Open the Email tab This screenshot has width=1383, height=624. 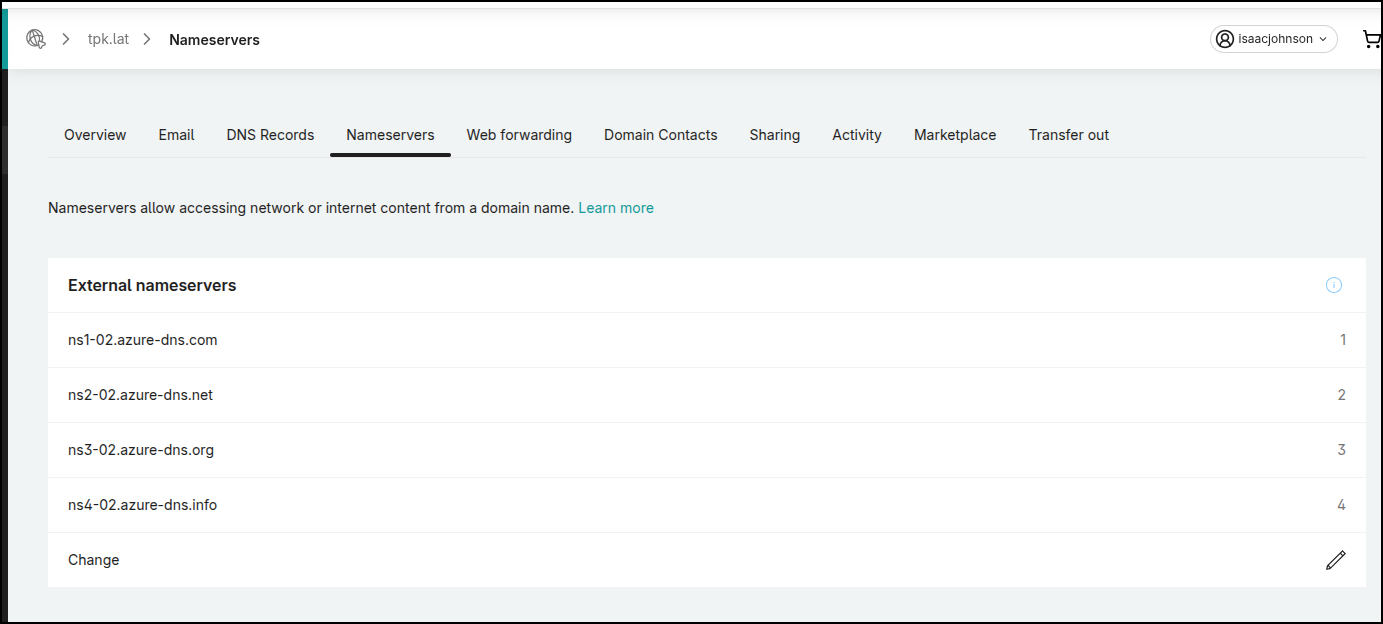click(176, 135)
